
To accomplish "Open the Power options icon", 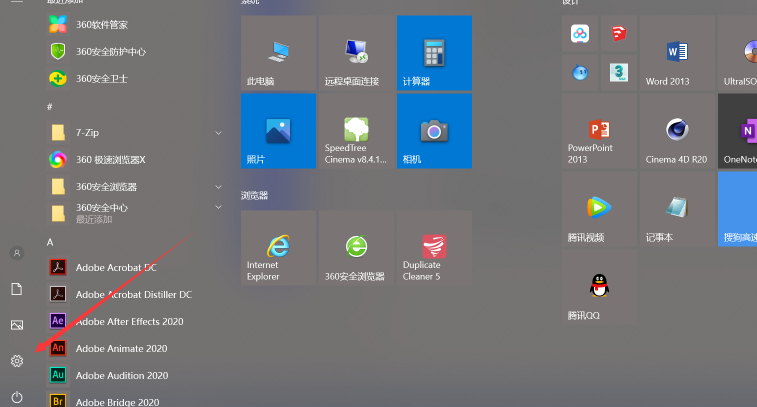I will point(17,397).
